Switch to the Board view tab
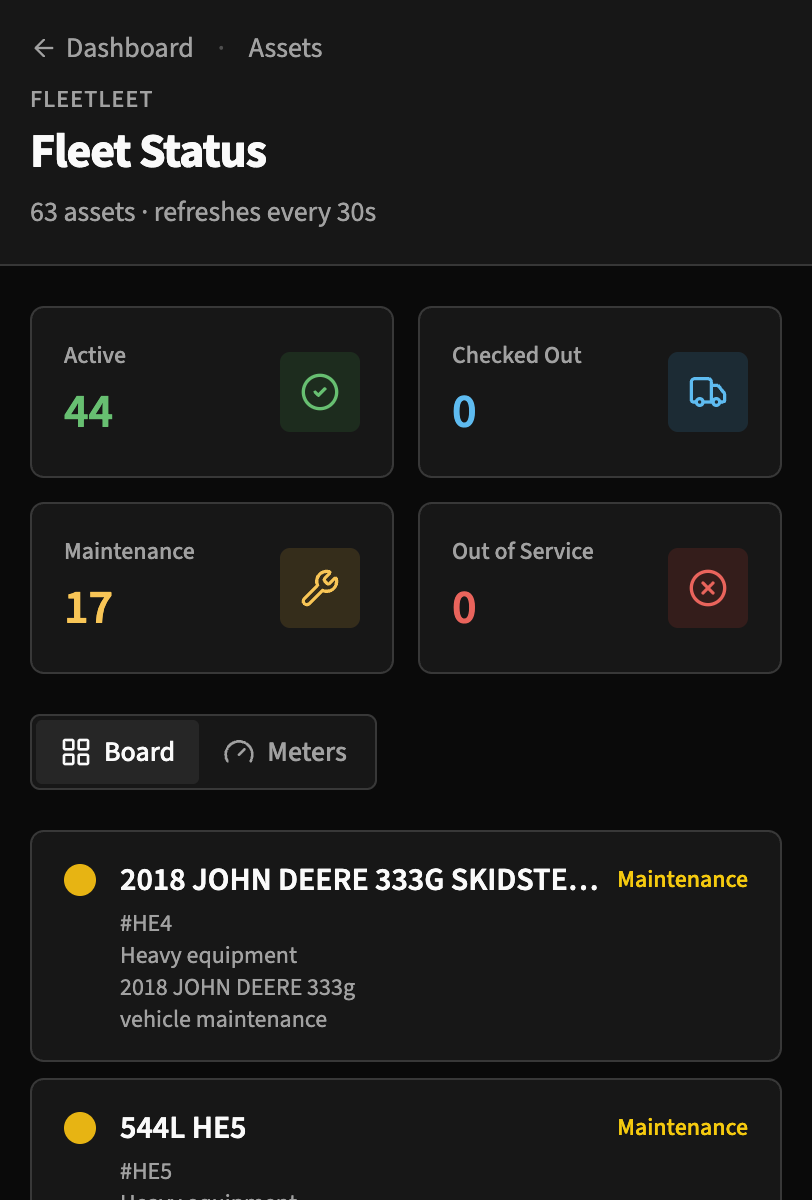The image size is (812, 1200). (118, 752)
